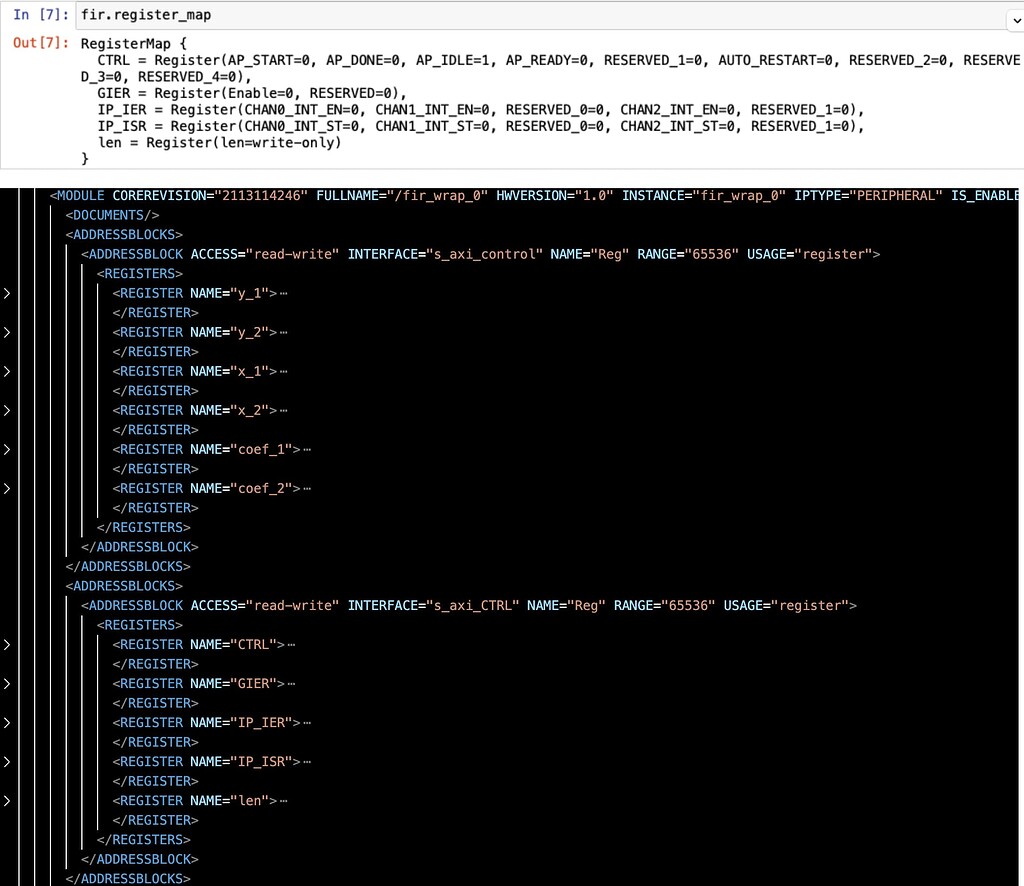1024x886 pixels.
Task: Unfold the len register node
Action: pyautogui.click(x=7, y=800)
